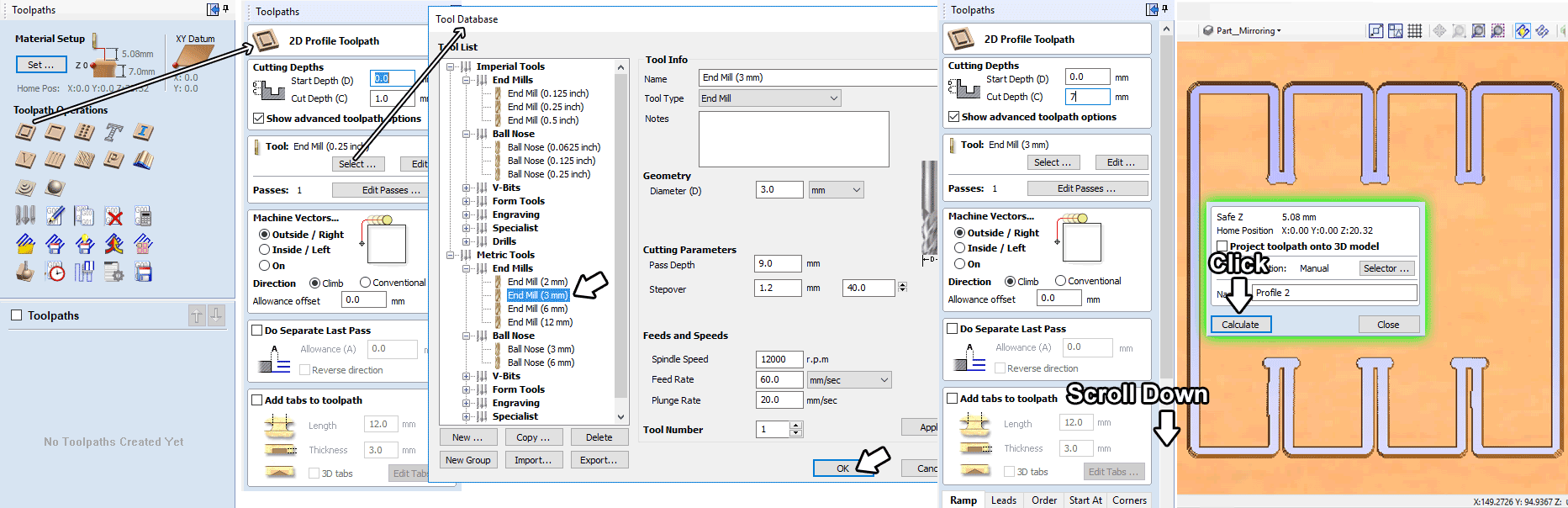Open the 3D roughing toolpath icon
The image size is (1568, 508).
[26, 188]
